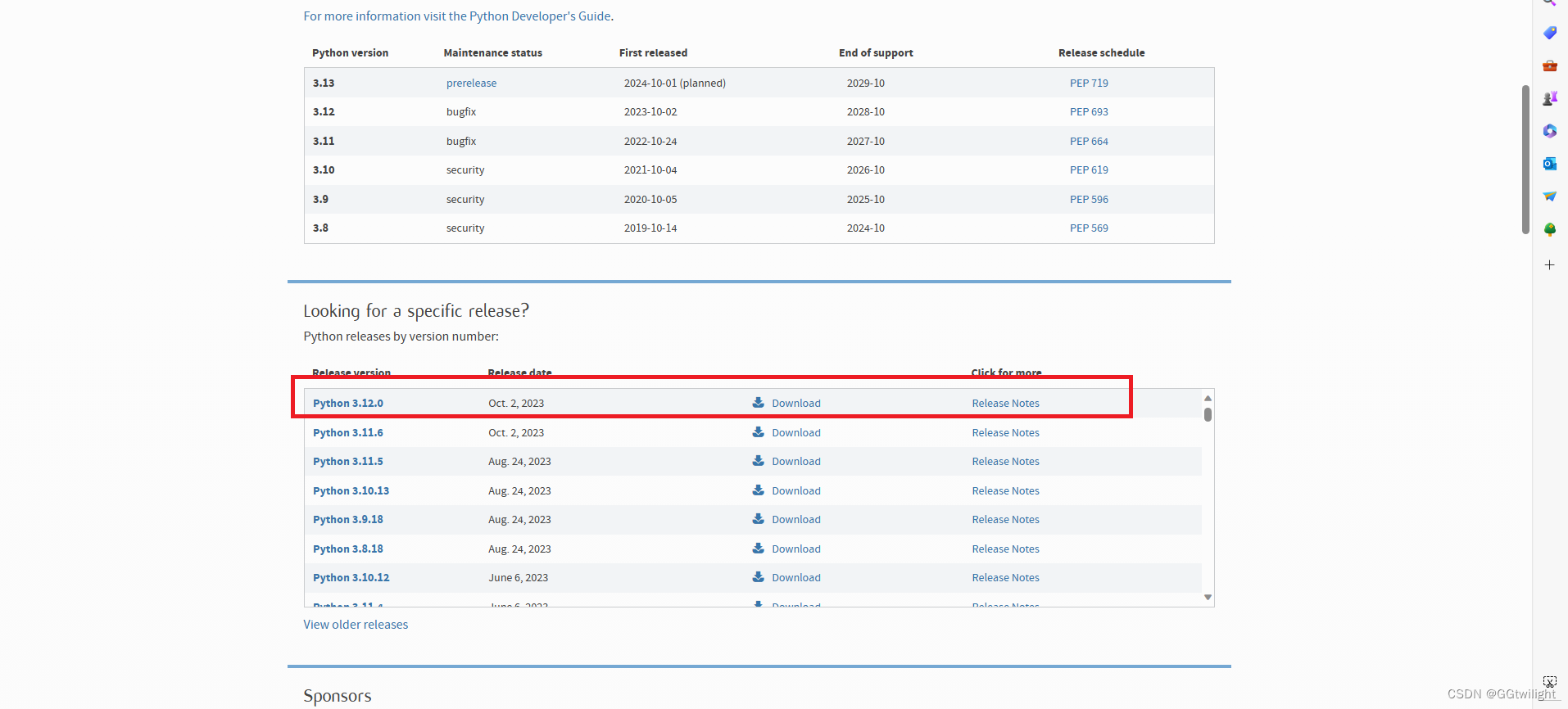
Task: Select the '2024-10-01 (planned)' cell
Action: point(675,84)
